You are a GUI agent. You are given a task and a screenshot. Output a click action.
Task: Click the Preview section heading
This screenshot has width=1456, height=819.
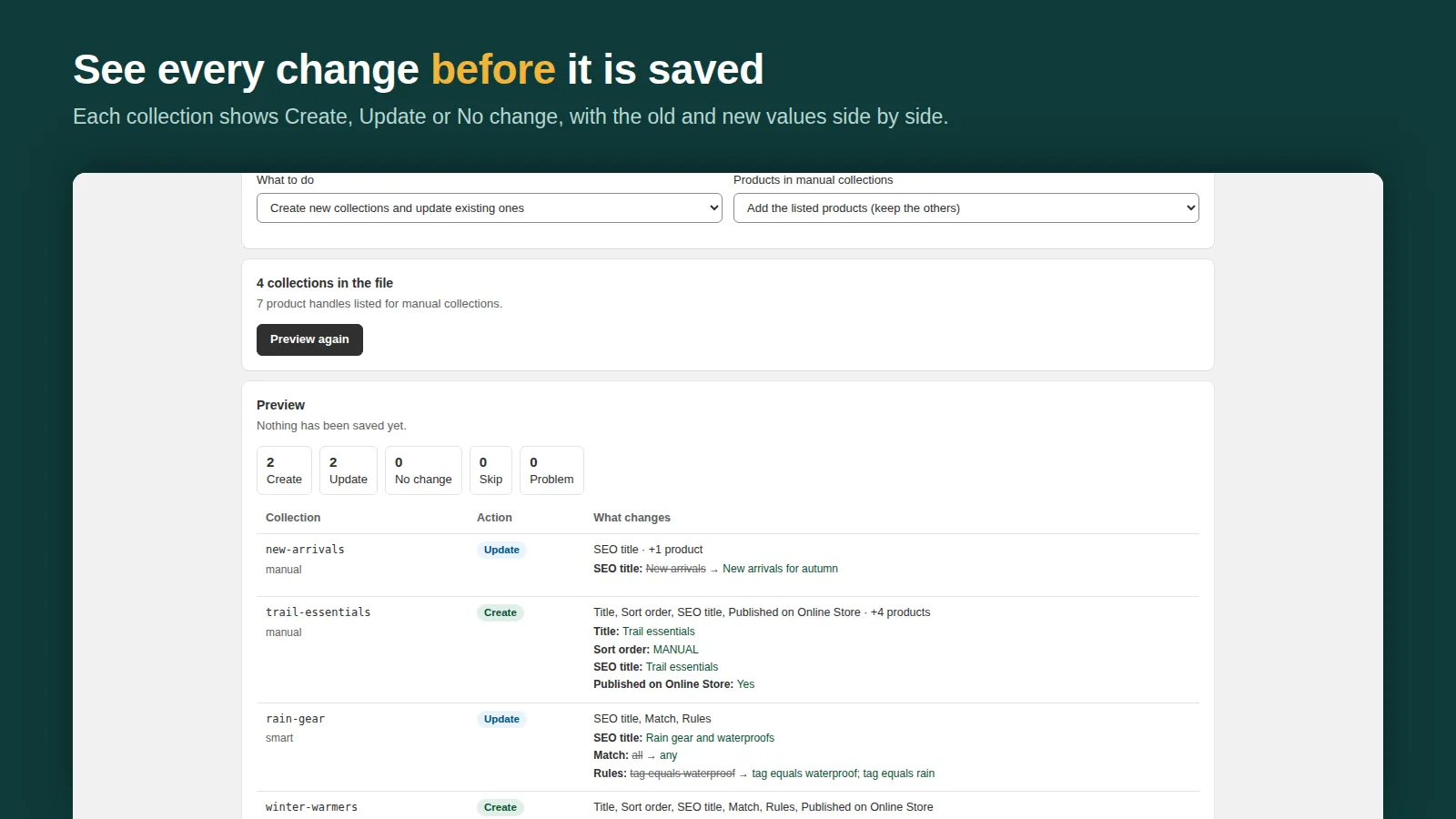(x=280, y=405)
